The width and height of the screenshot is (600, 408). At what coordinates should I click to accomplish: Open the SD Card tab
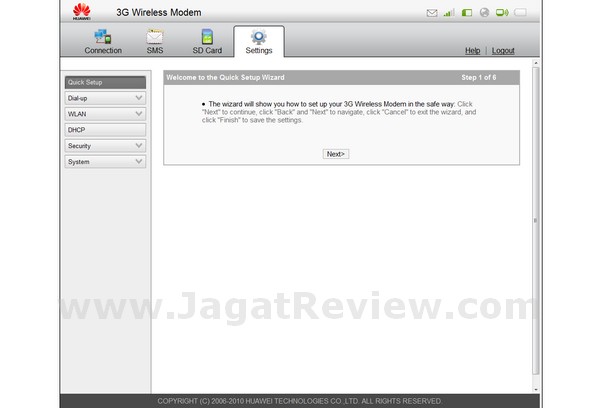[207, 37]
